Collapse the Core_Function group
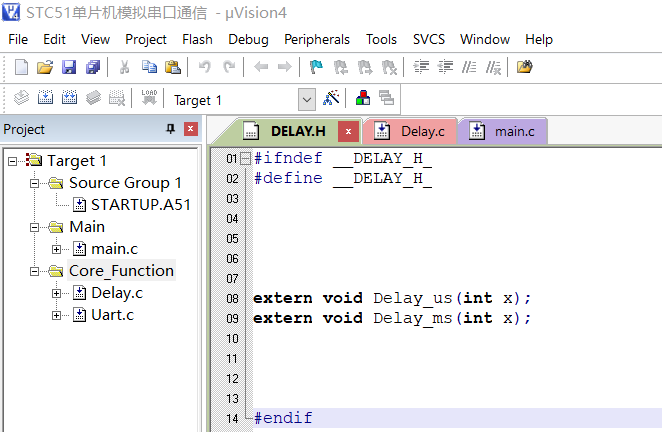 [x=35, y=271]
